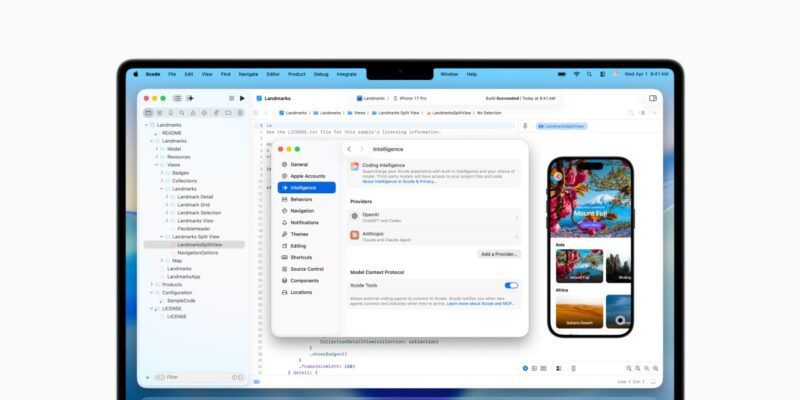
Task: Hide the navigator sidebar panel
Action: click(177, 98)
